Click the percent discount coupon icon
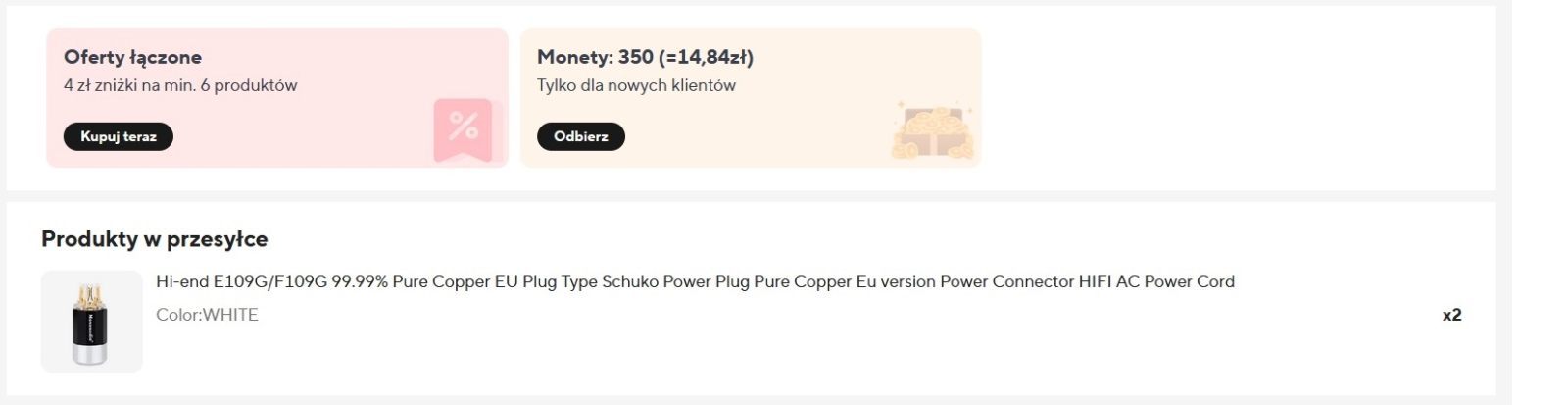1568x405 pixels. 464,129
